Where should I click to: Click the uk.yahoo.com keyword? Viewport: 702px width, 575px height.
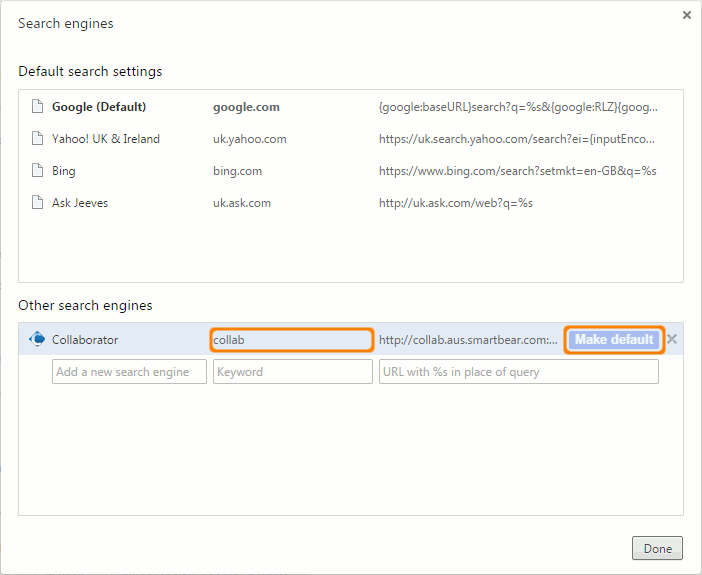(x=250, y=139)
